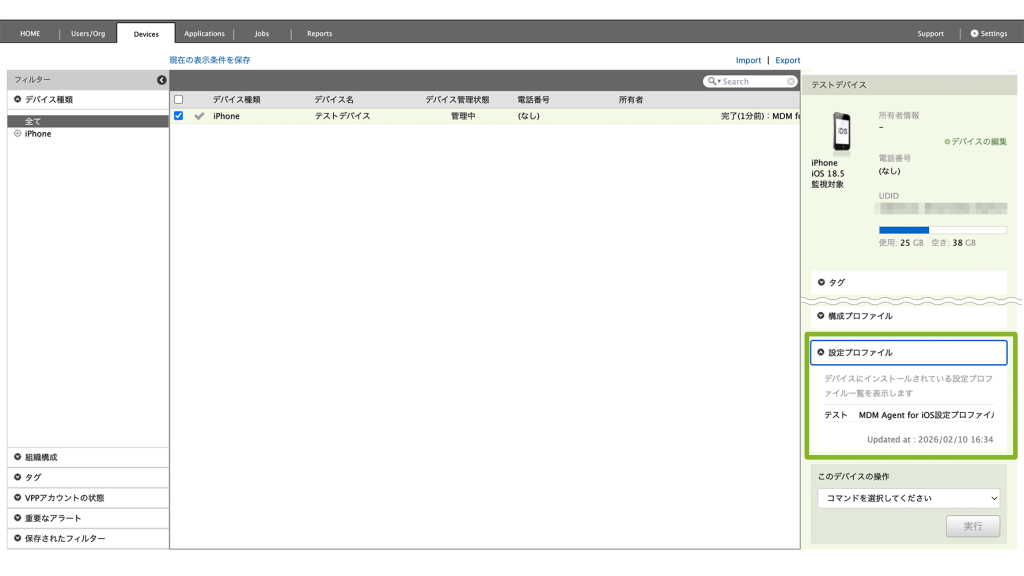Click the Settings gear icon
Viewport: 1024px width, 576px height.
tap(975, 34)
